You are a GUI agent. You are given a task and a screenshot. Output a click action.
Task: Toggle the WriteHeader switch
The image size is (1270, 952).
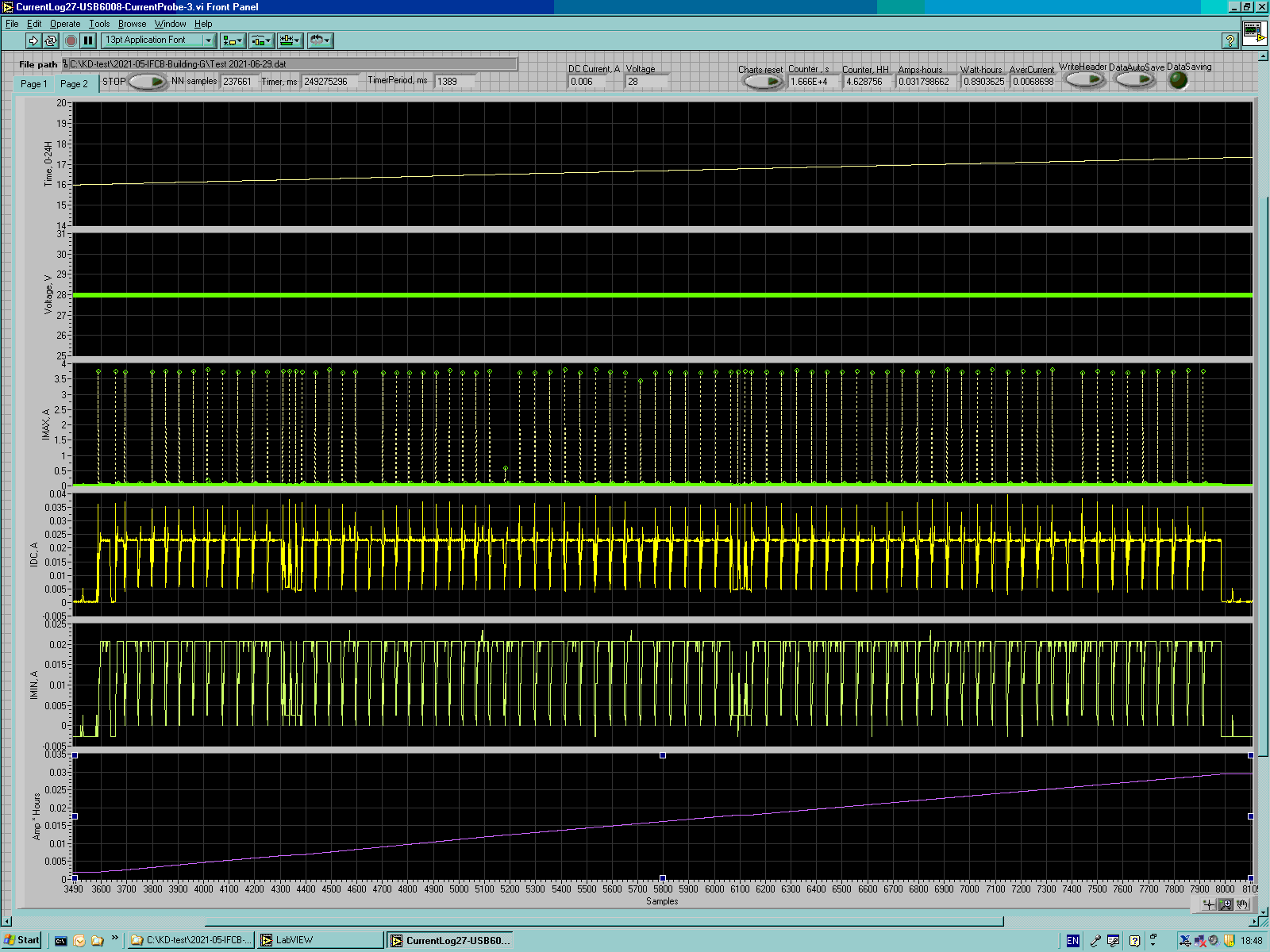[1085, 79]
